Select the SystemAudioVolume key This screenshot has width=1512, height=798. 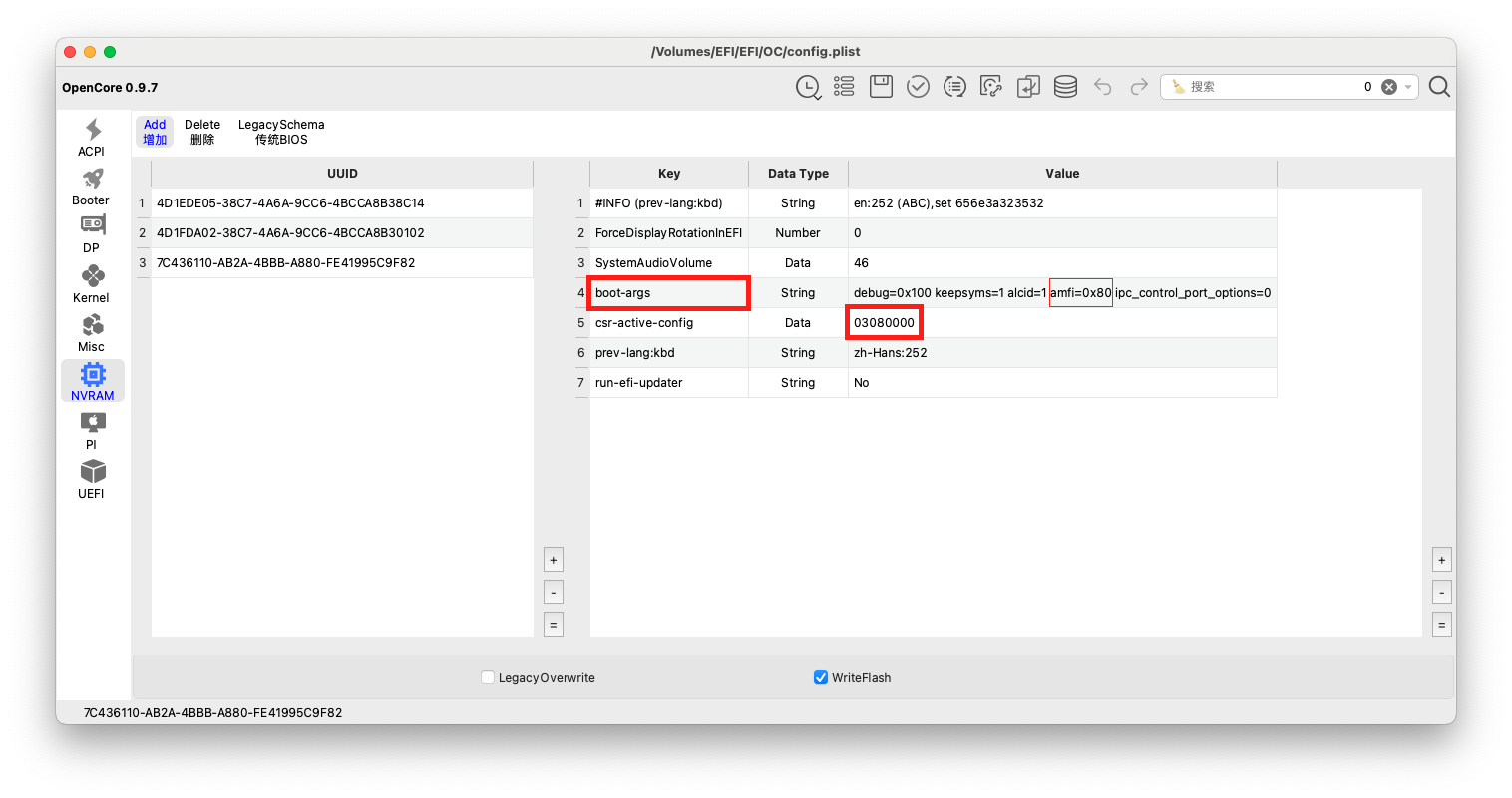pyautogui.click(x=669, y=263)
